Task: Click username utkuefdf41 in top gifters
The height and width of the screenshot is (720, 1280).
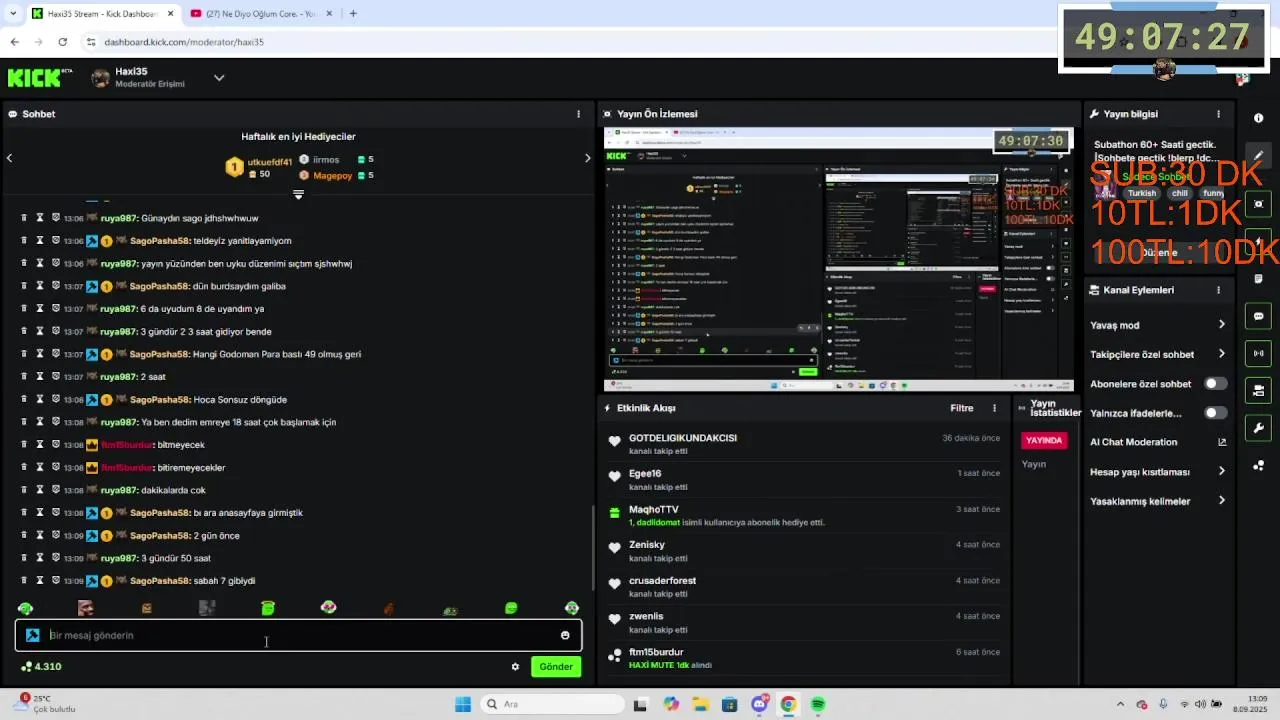Action: click(x=270, y=162)
